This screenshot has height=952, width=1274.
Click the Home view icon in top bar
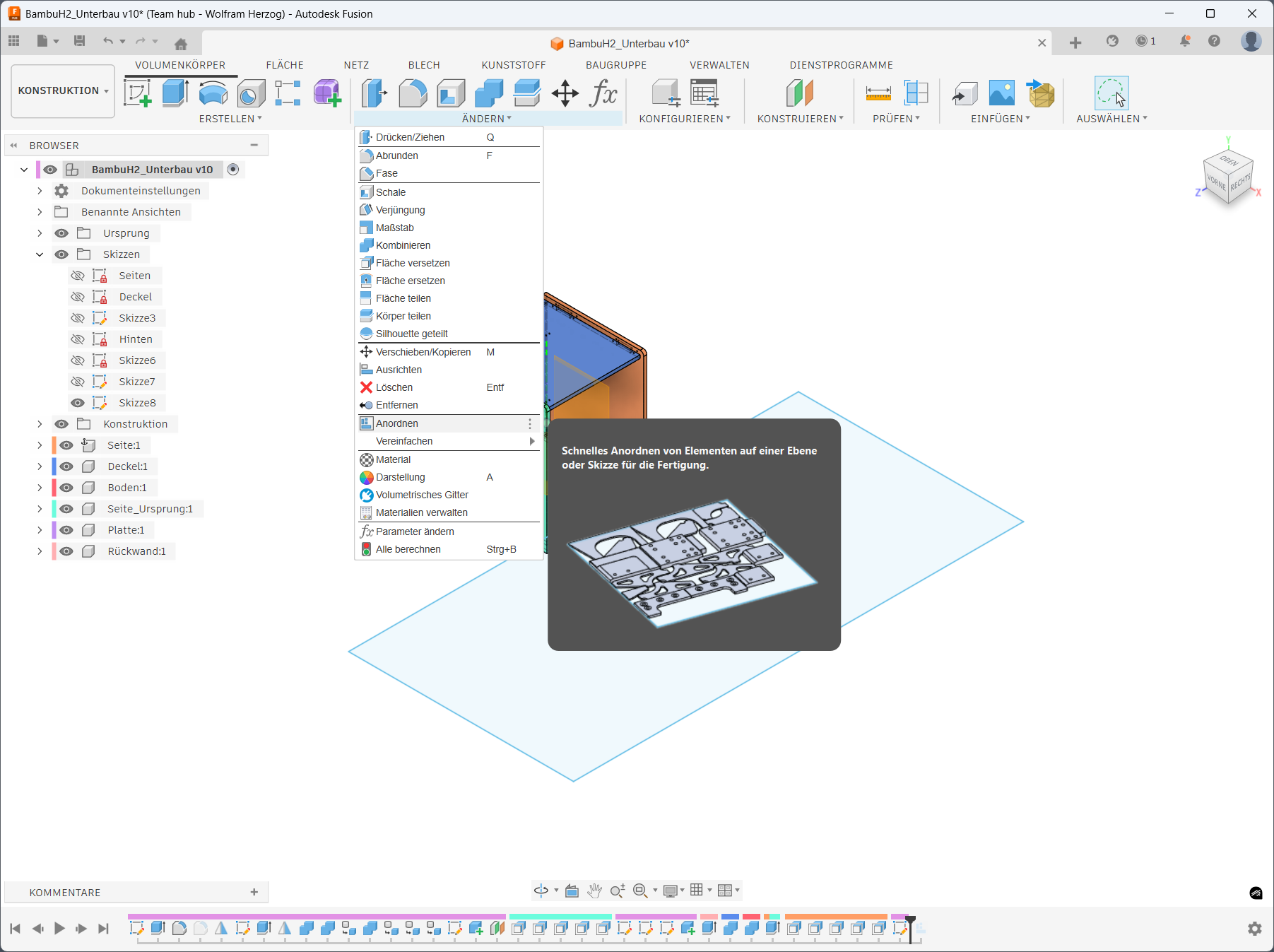[x=181, y=44]
